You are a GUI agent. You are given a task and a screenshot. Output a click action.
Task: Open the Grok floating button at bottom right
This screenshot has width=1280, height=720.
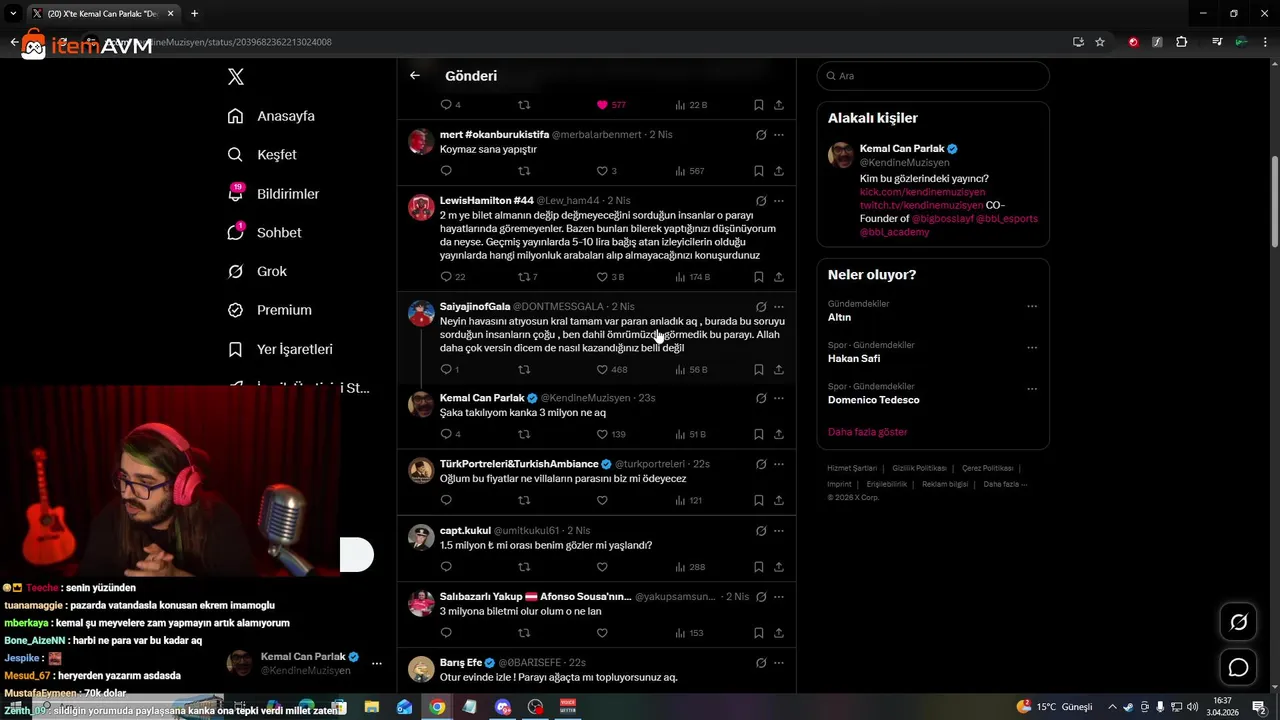coord(1238,622)
